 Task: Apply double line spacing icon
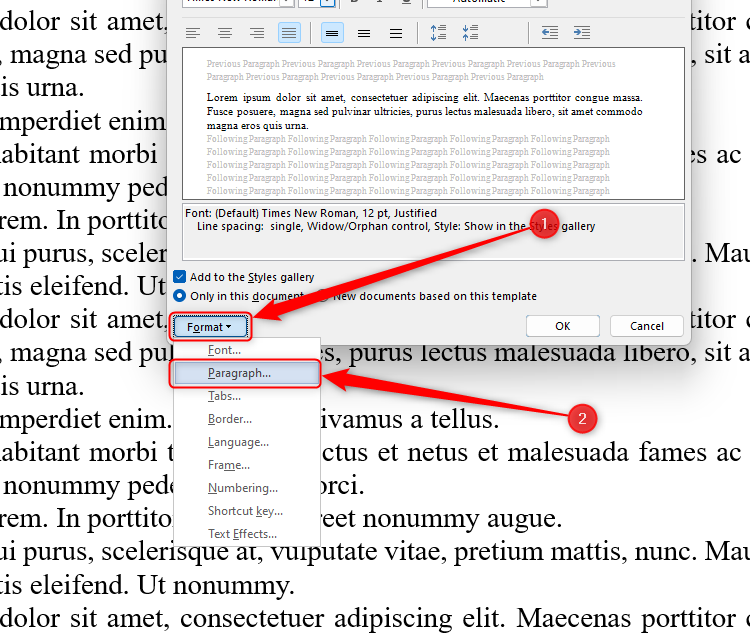[396, 33]
